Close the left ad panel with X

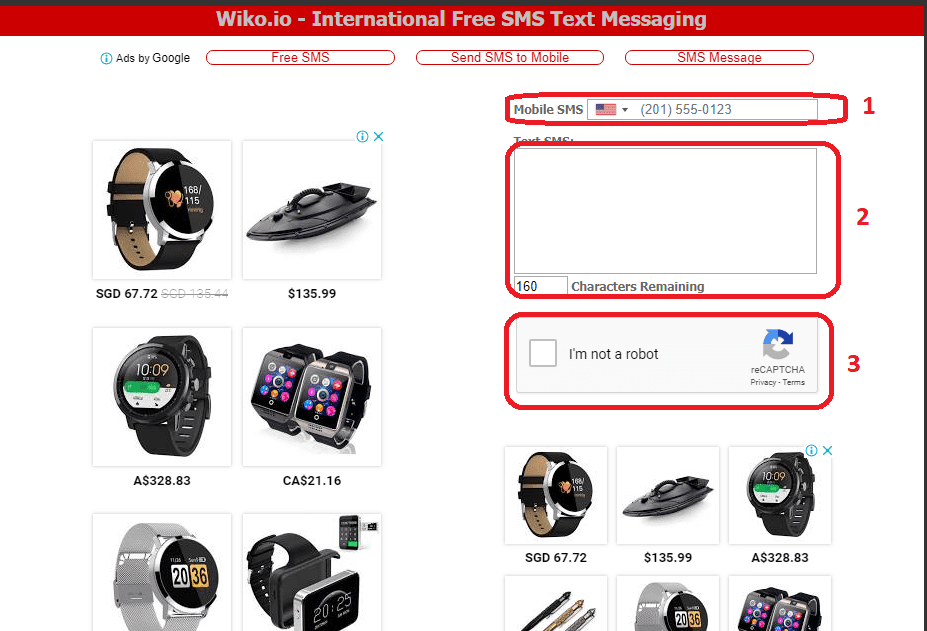[378, 137]
